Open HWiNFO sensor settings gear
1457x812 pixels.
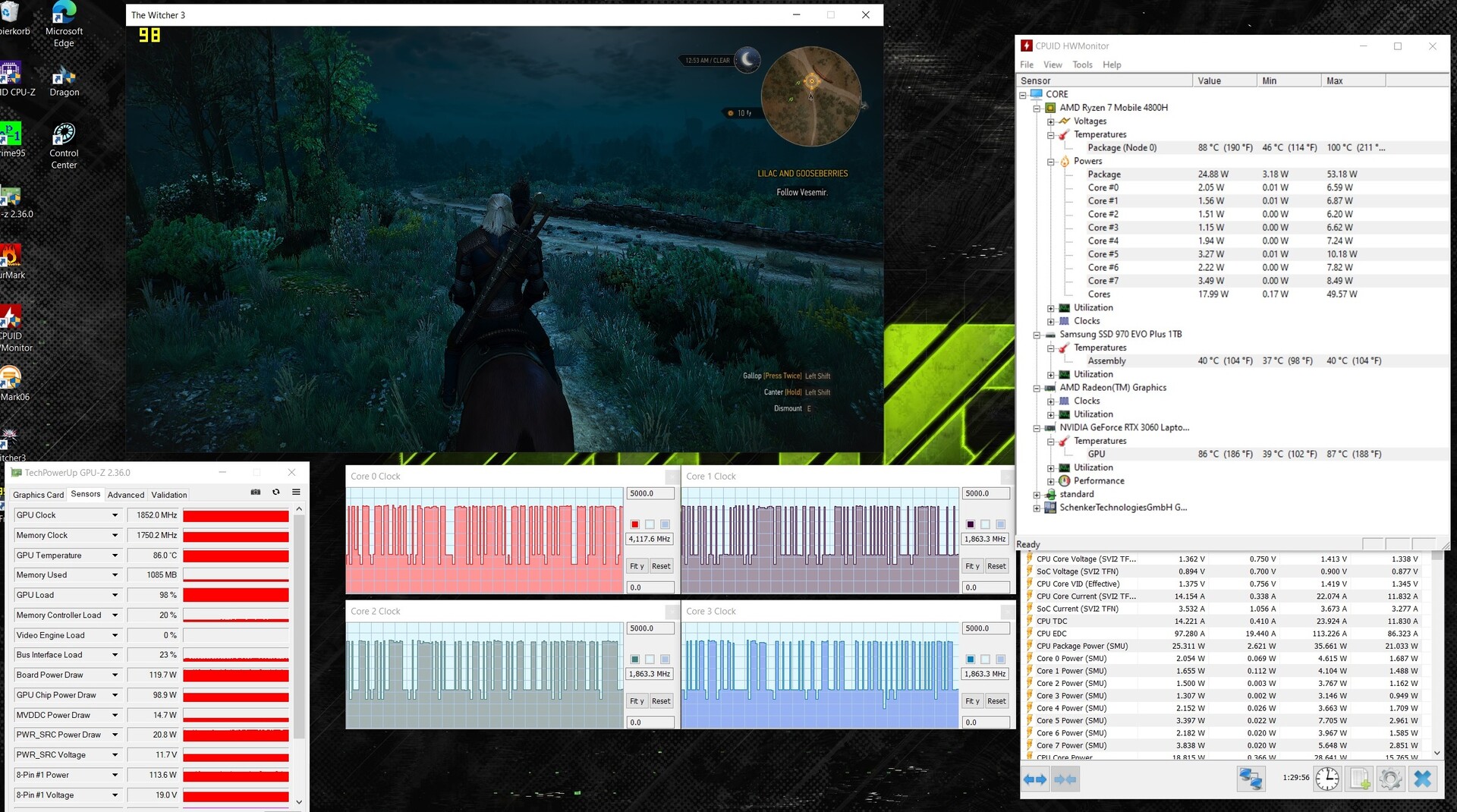click(x=1390, y=779)
